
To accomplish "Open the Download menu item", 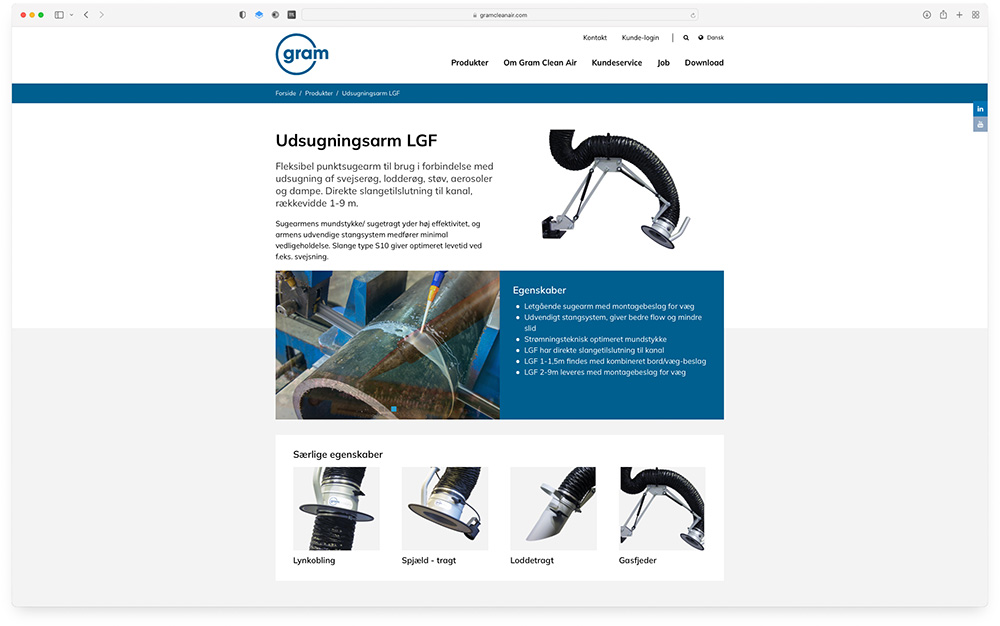I will coord(704,62).
